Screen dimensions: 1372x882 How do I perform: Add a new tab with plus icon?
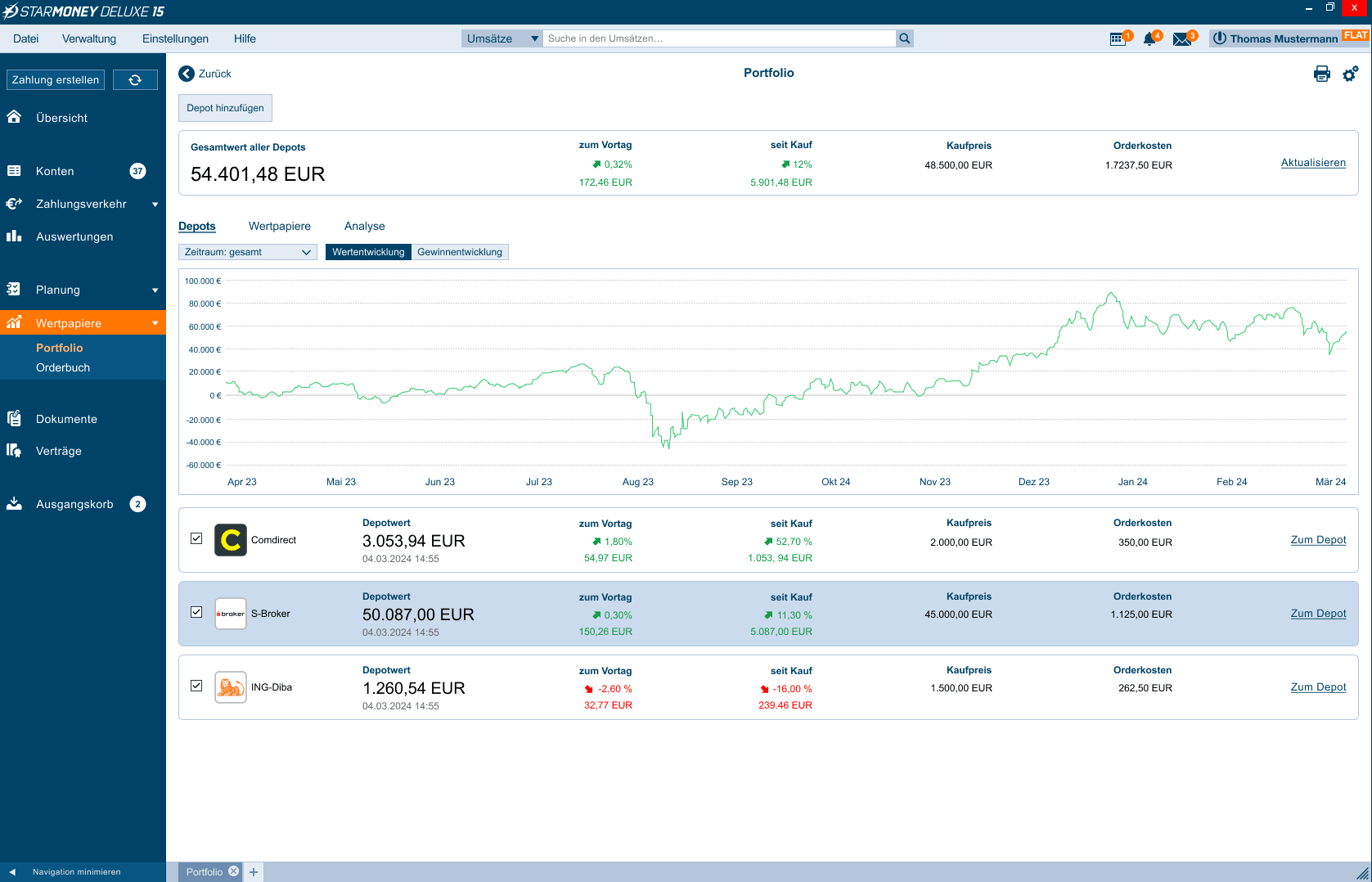[254, 872]
